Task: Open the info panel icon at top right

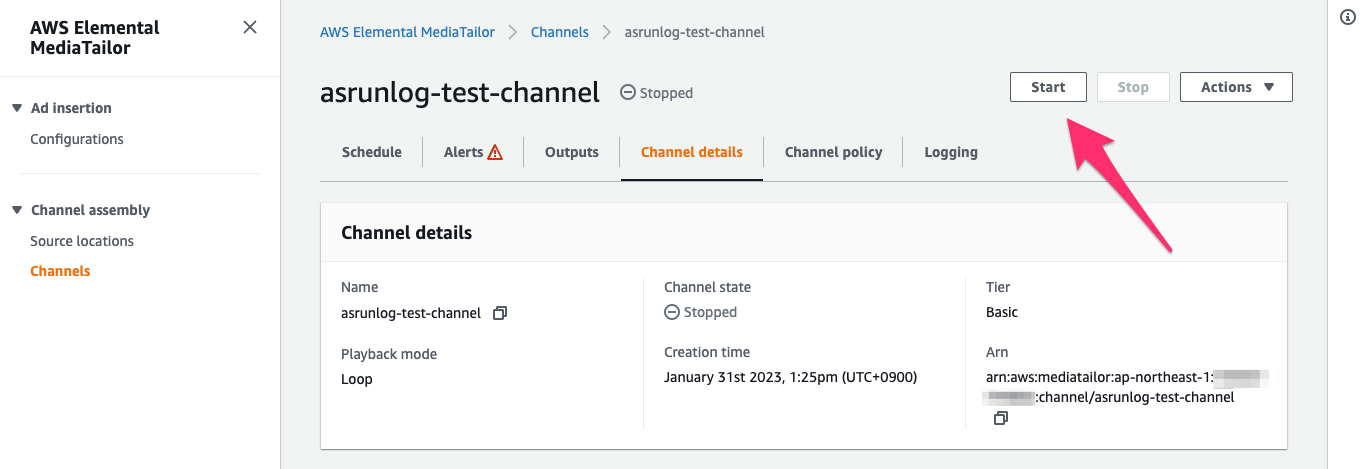Action: (x=1347, y=17)
